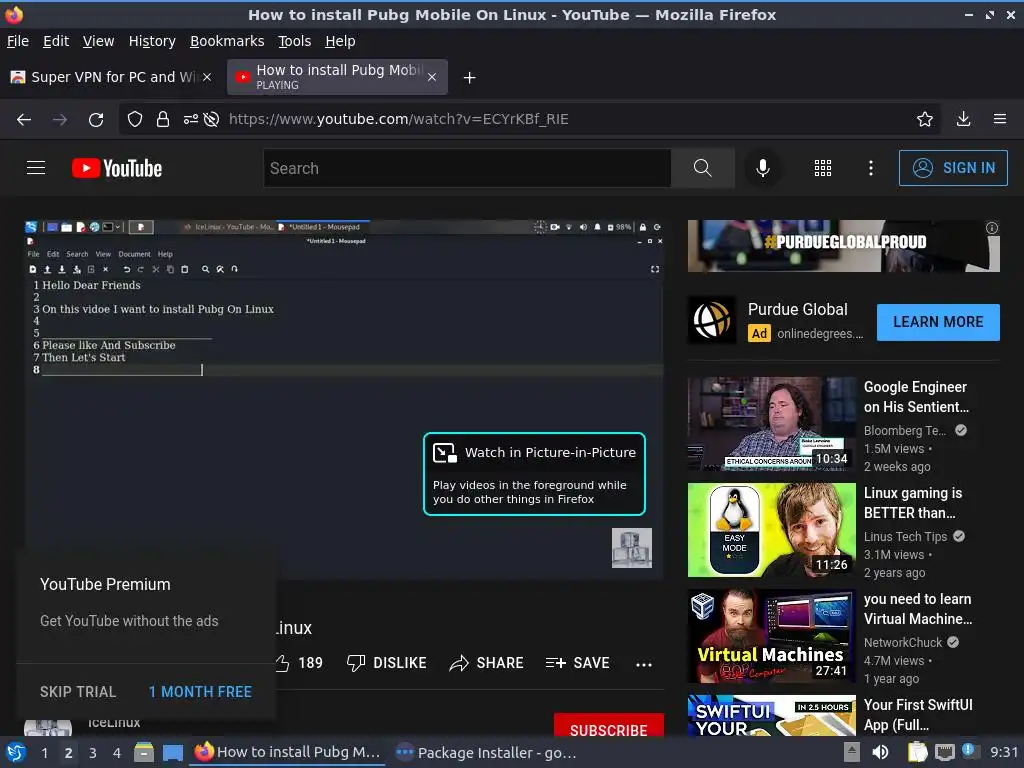Click the YouTube logo

117,168
